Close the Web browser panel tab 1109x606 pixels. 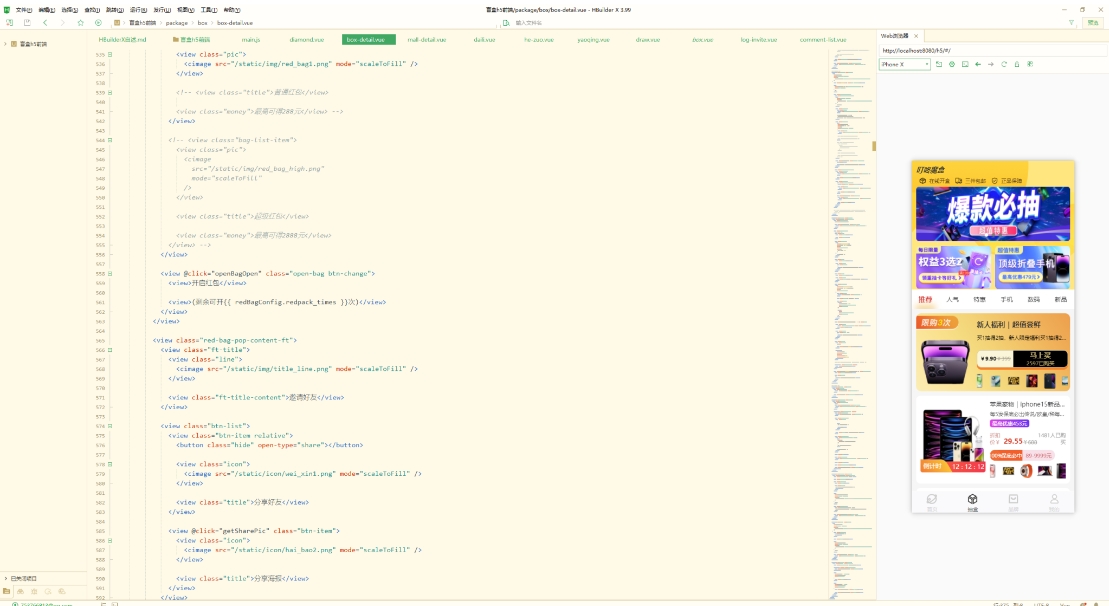[916, 36]
